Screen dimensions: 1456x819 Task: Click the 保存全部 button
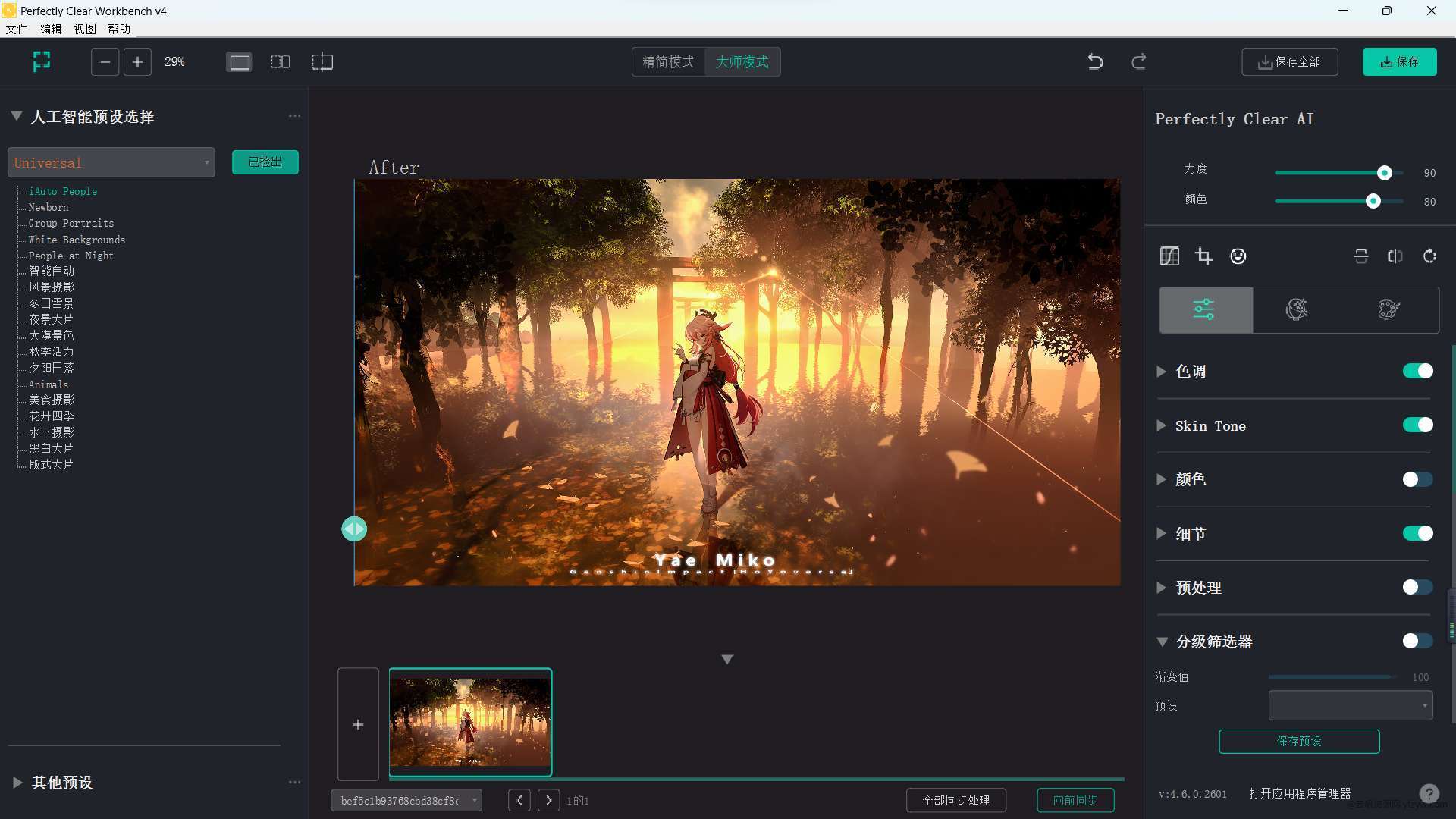(1289, 62)
